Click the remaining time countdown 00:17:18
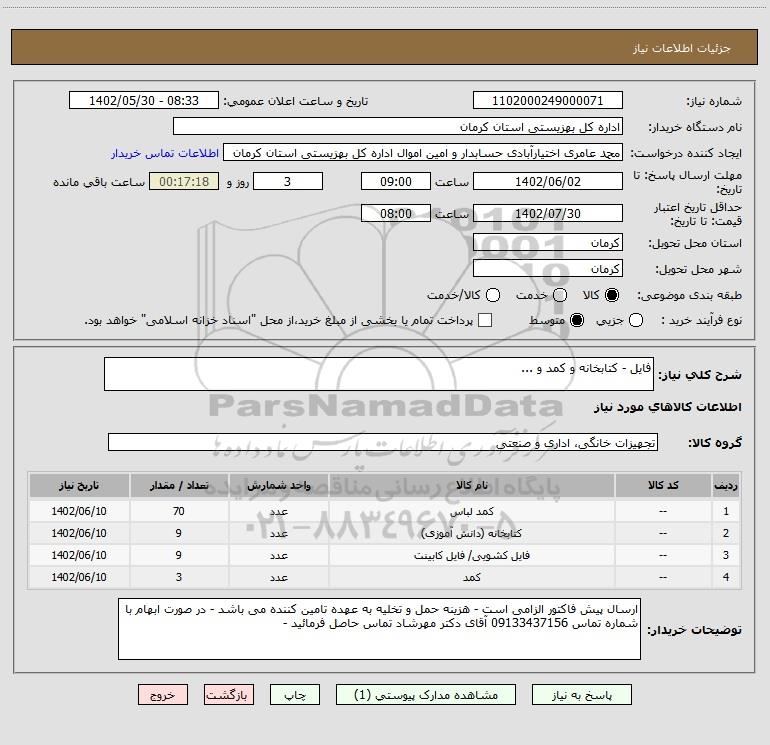770x745 pixels. [184, 181]
